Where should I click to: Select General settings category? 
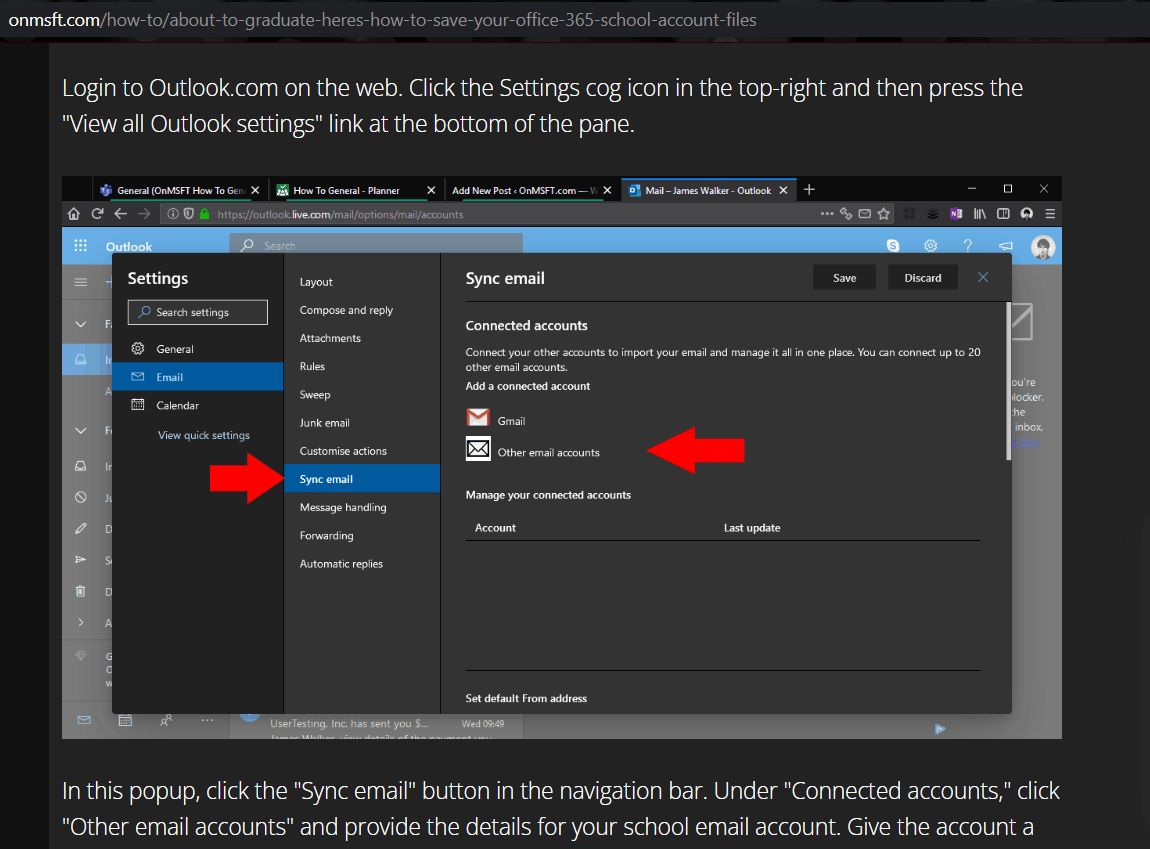[x=197, y=349]
